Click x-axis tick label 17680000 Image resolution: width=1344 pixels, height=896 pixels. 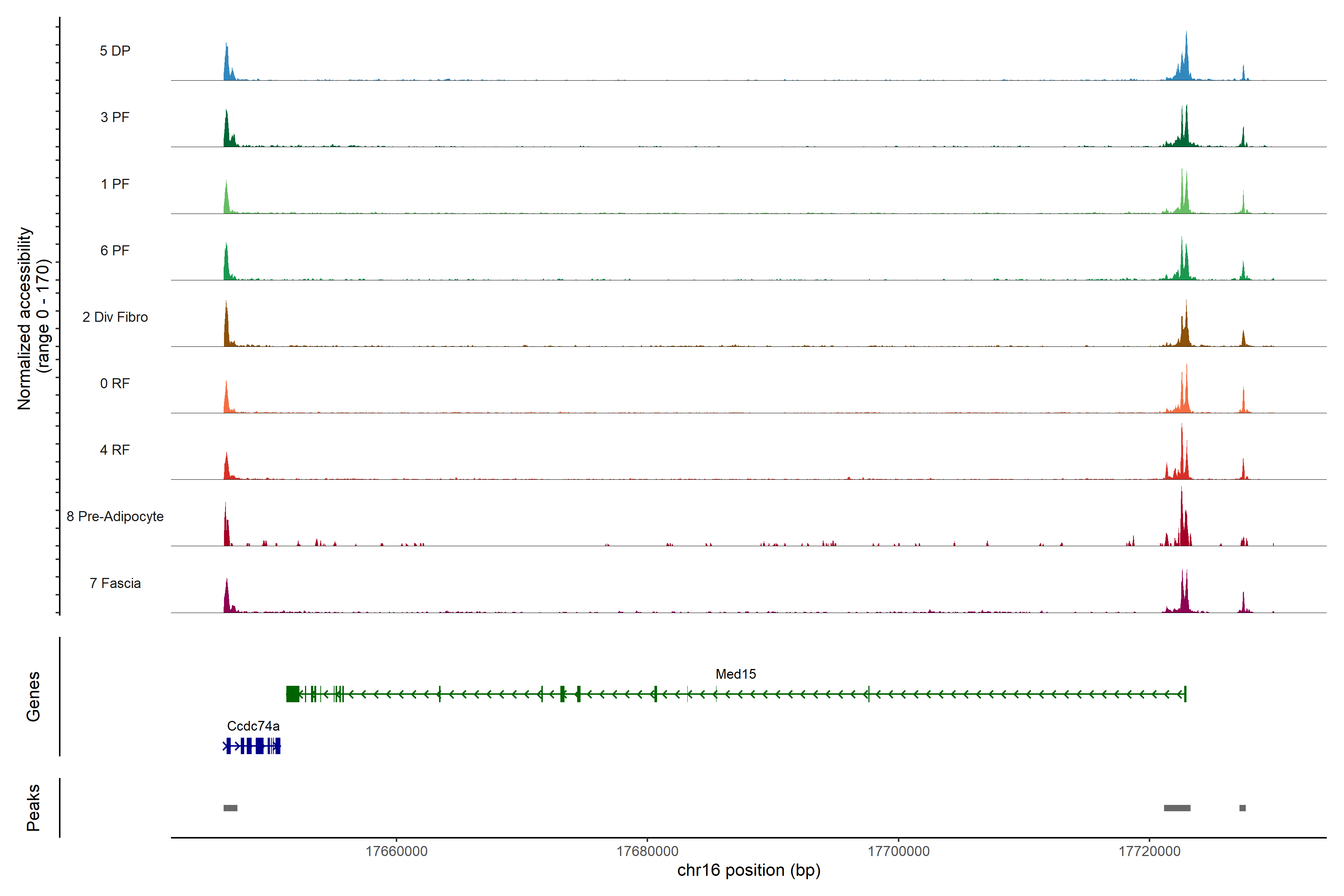pos(647,852)
